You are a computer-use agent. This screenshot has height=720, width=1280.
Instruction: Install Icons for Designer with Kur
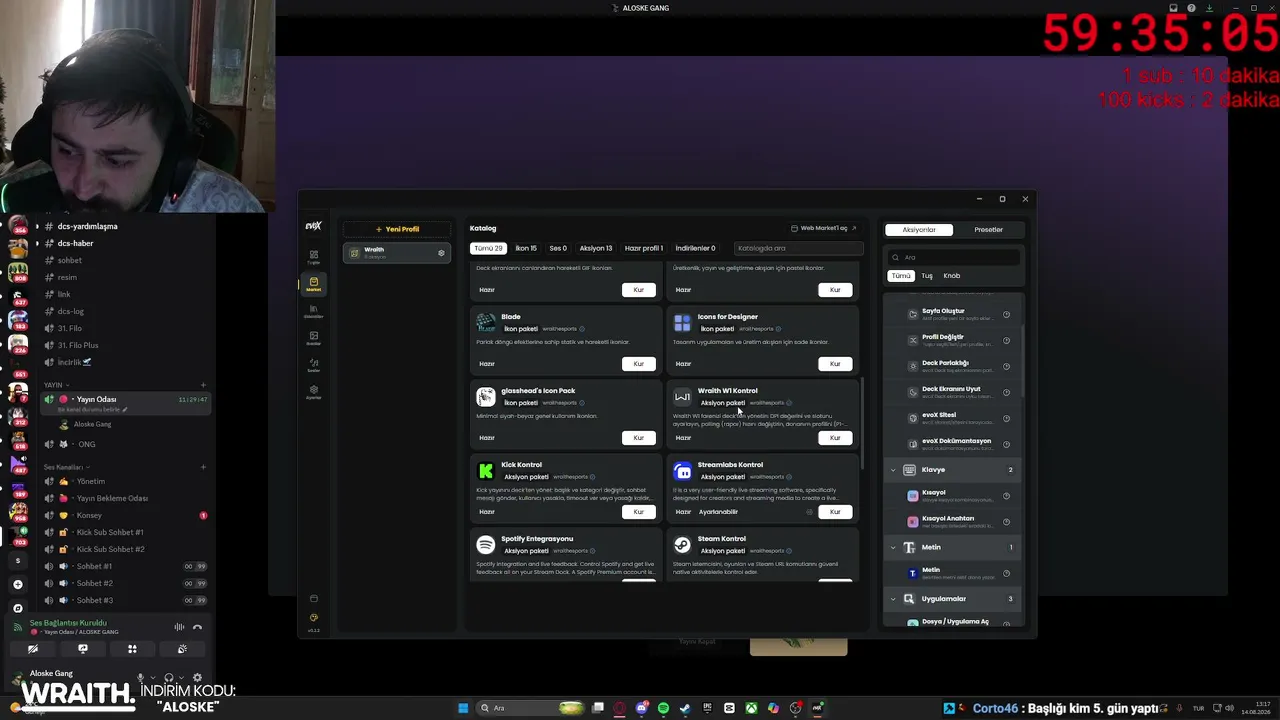pos(835,364)
